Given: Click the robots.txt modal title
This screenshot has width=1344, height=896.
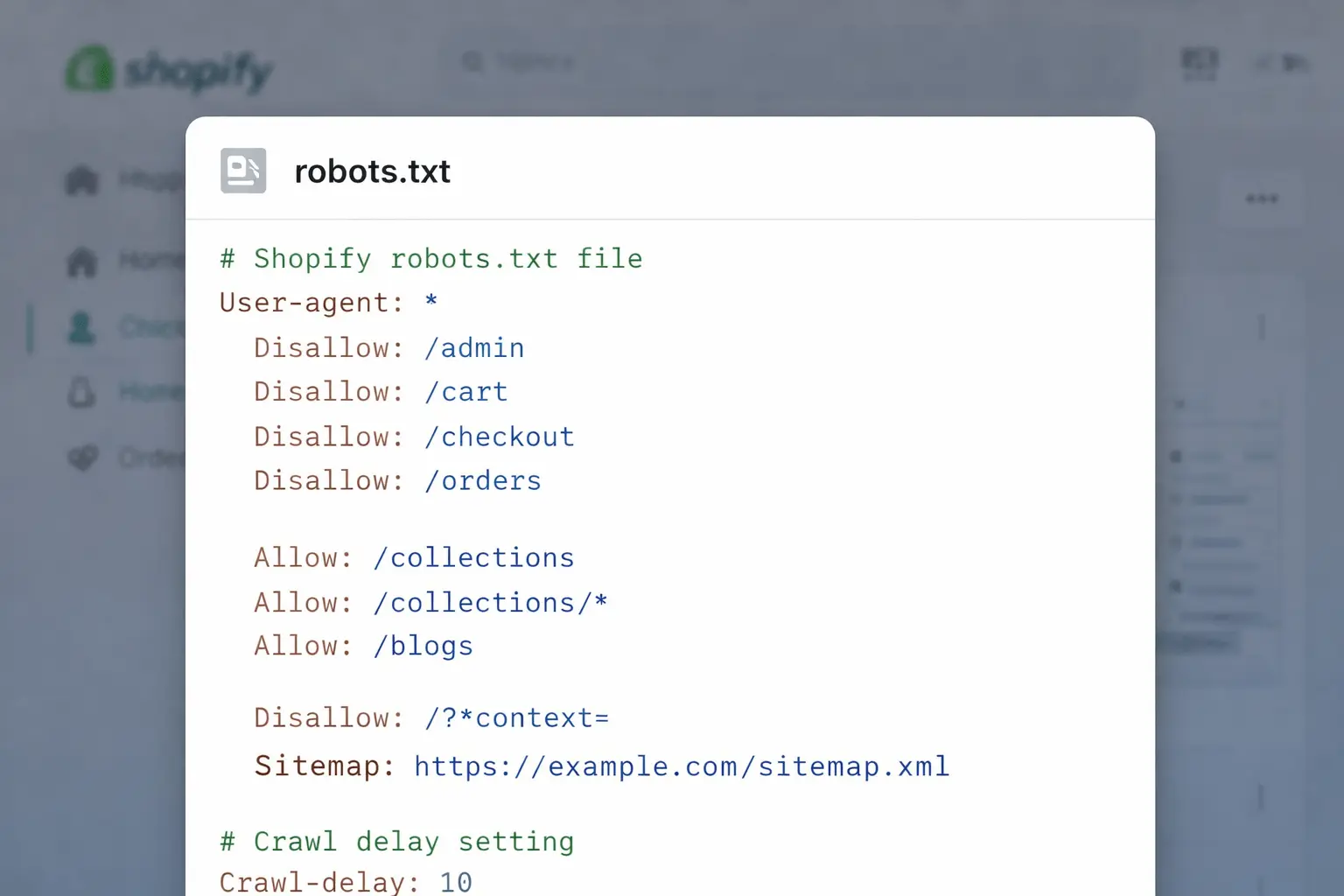Looking at the screenshot, I should (x=372, y=171).
